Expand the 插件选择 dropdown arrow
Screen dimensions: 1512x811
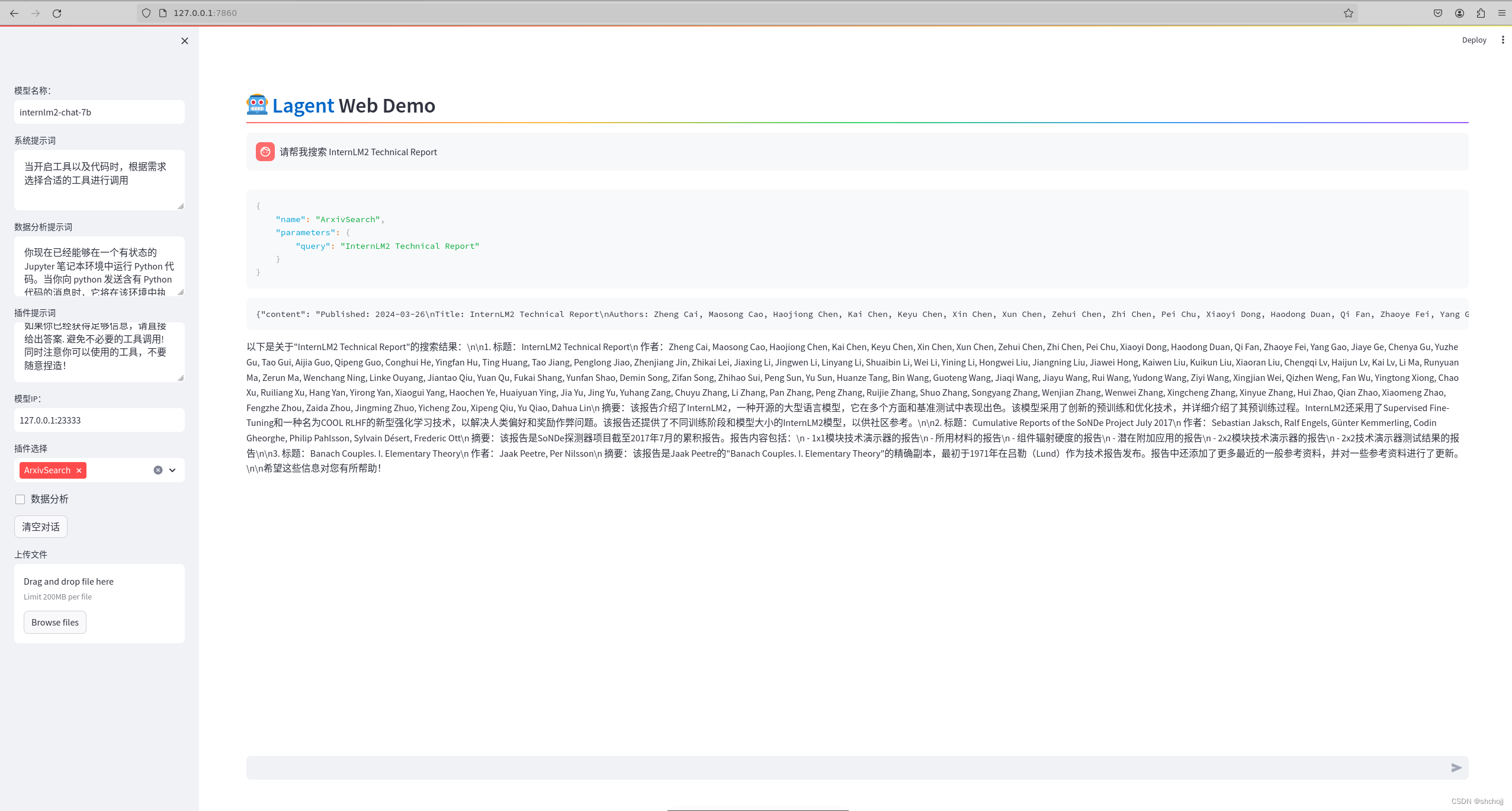172,470
